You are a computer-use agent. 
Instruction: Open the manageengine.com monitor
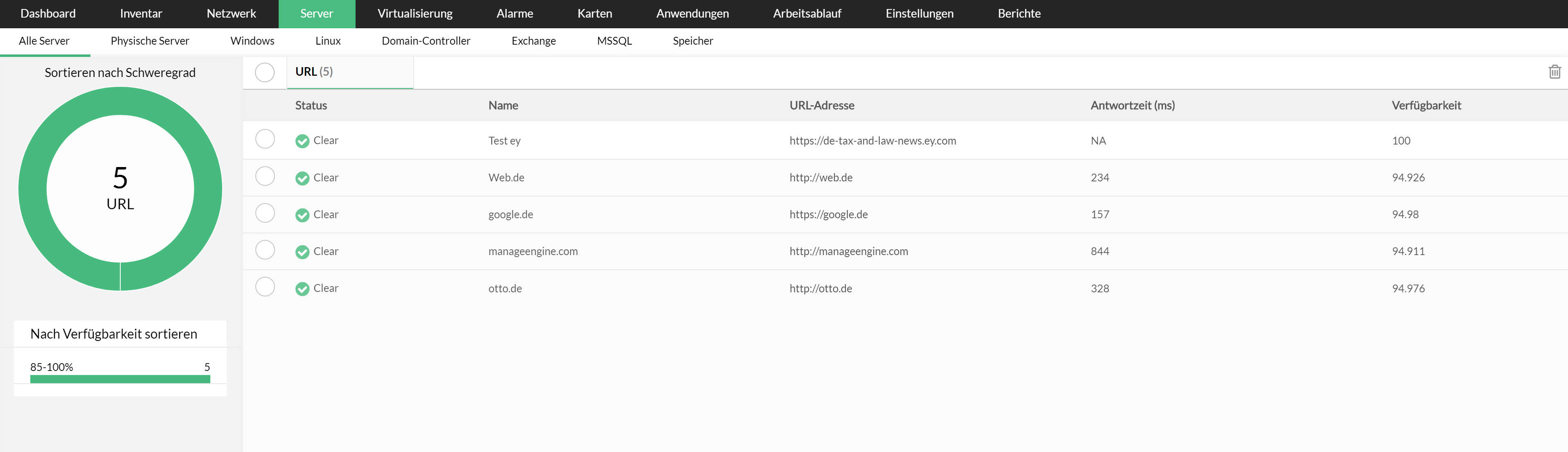(x=533, y=251)
